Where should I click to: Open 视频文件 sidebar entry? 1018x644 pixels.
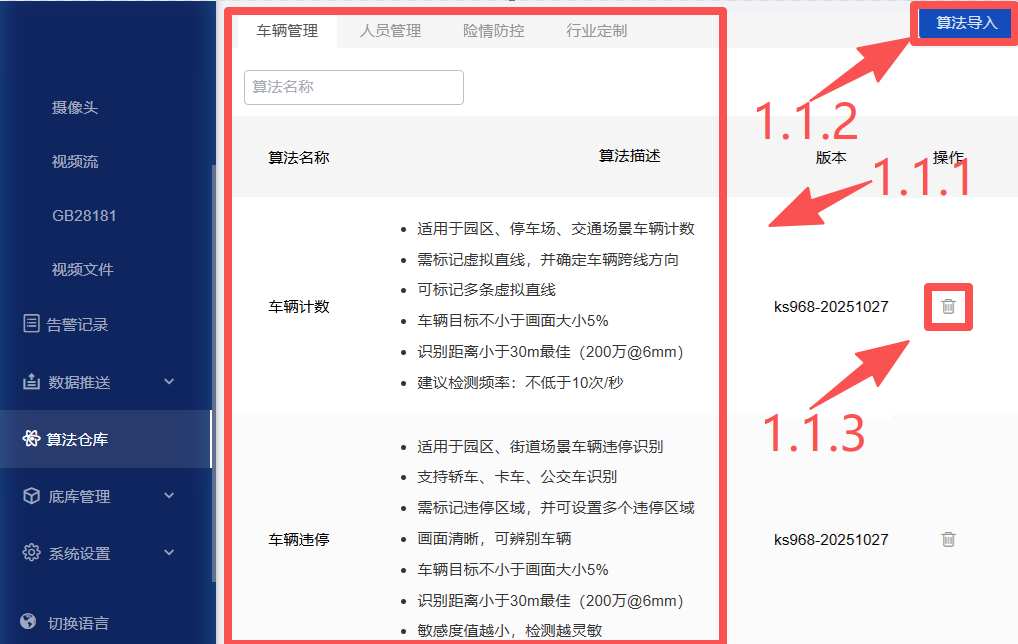[x=83, y=270]
